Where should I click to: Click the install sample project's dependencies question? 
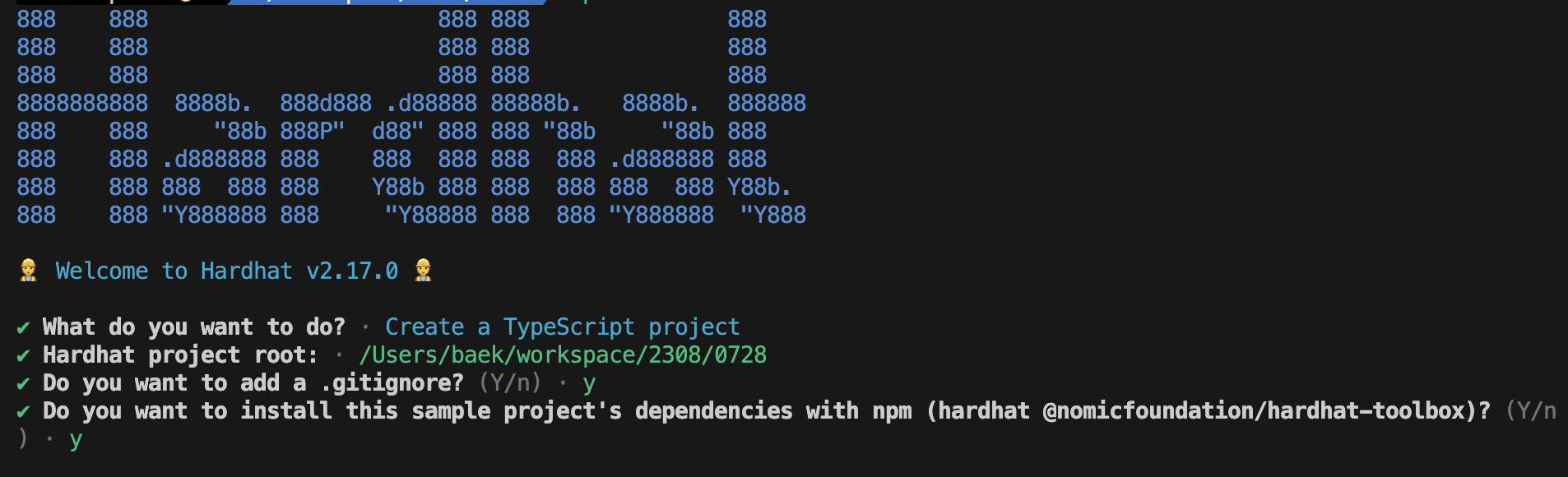pyautogui.click(x=767, y=411)
